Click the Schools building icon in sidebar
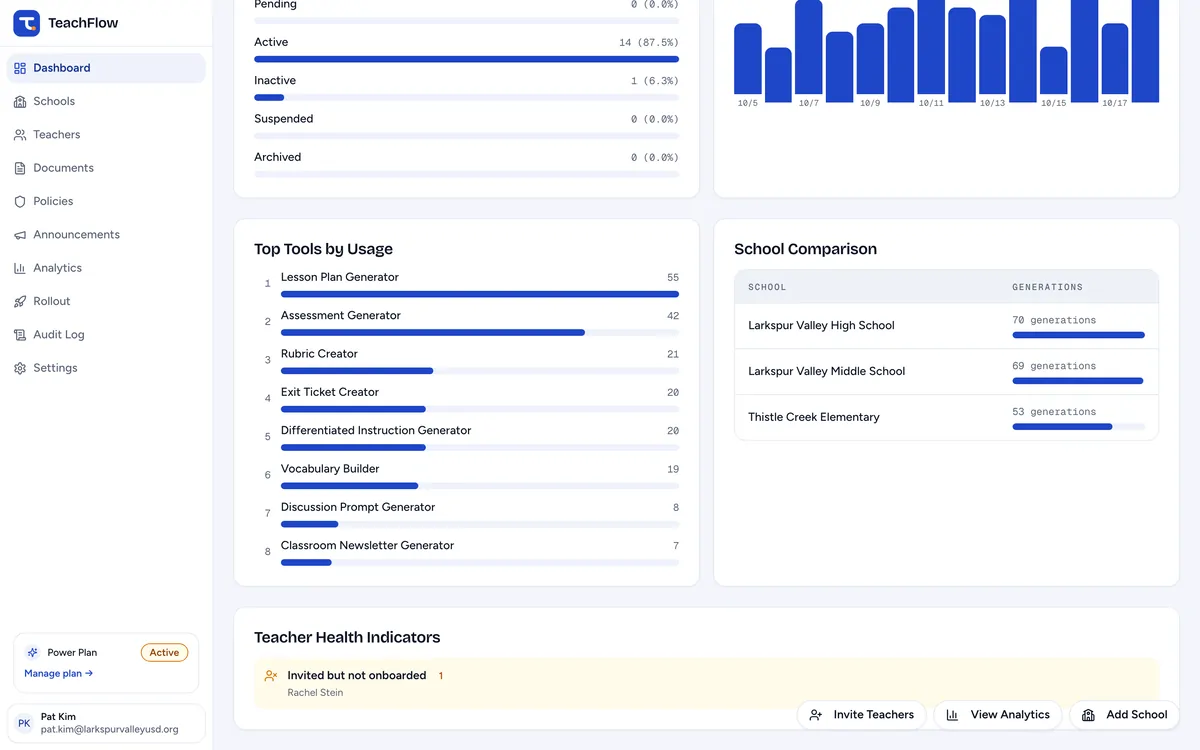Viewport: 1200px width, 750px height. pos(20,101)
